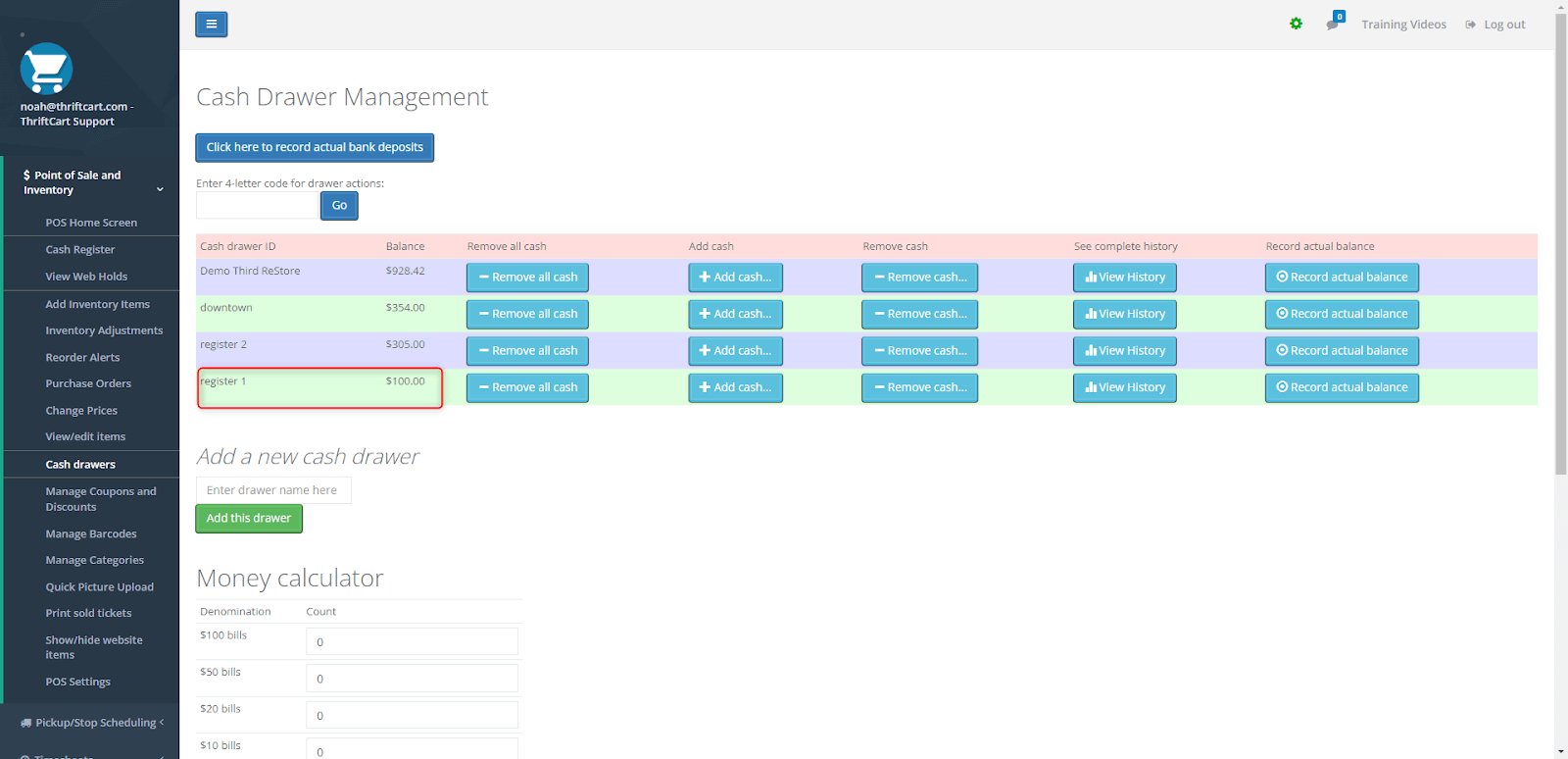Add cash to downtown drawer
Viewport: 1568px width, 759px height.
(x=735, y=314)
